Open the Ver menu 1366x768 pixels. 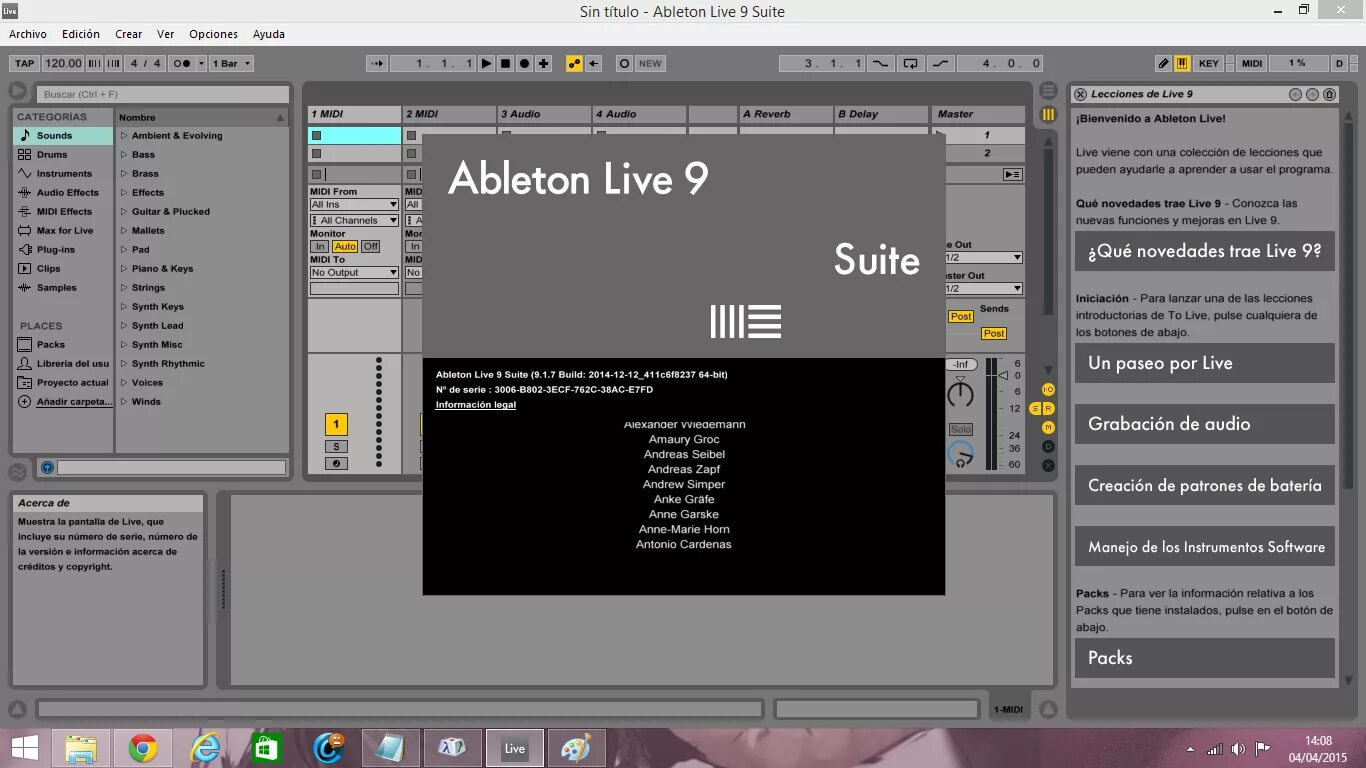pyautogui.click(x=166, y=34)
